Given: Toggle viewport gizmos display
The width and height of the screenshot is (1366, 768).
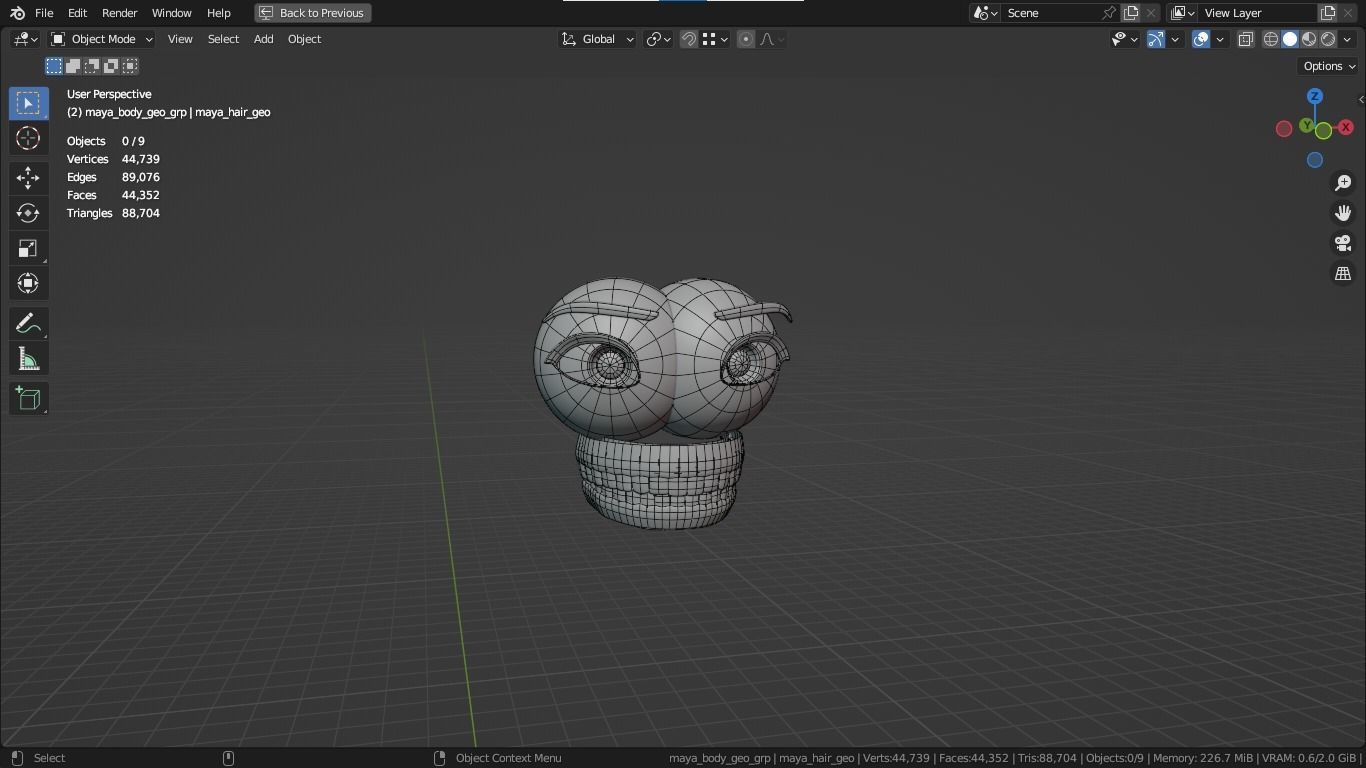Looking at the screenshot, I should point(1156,39).
